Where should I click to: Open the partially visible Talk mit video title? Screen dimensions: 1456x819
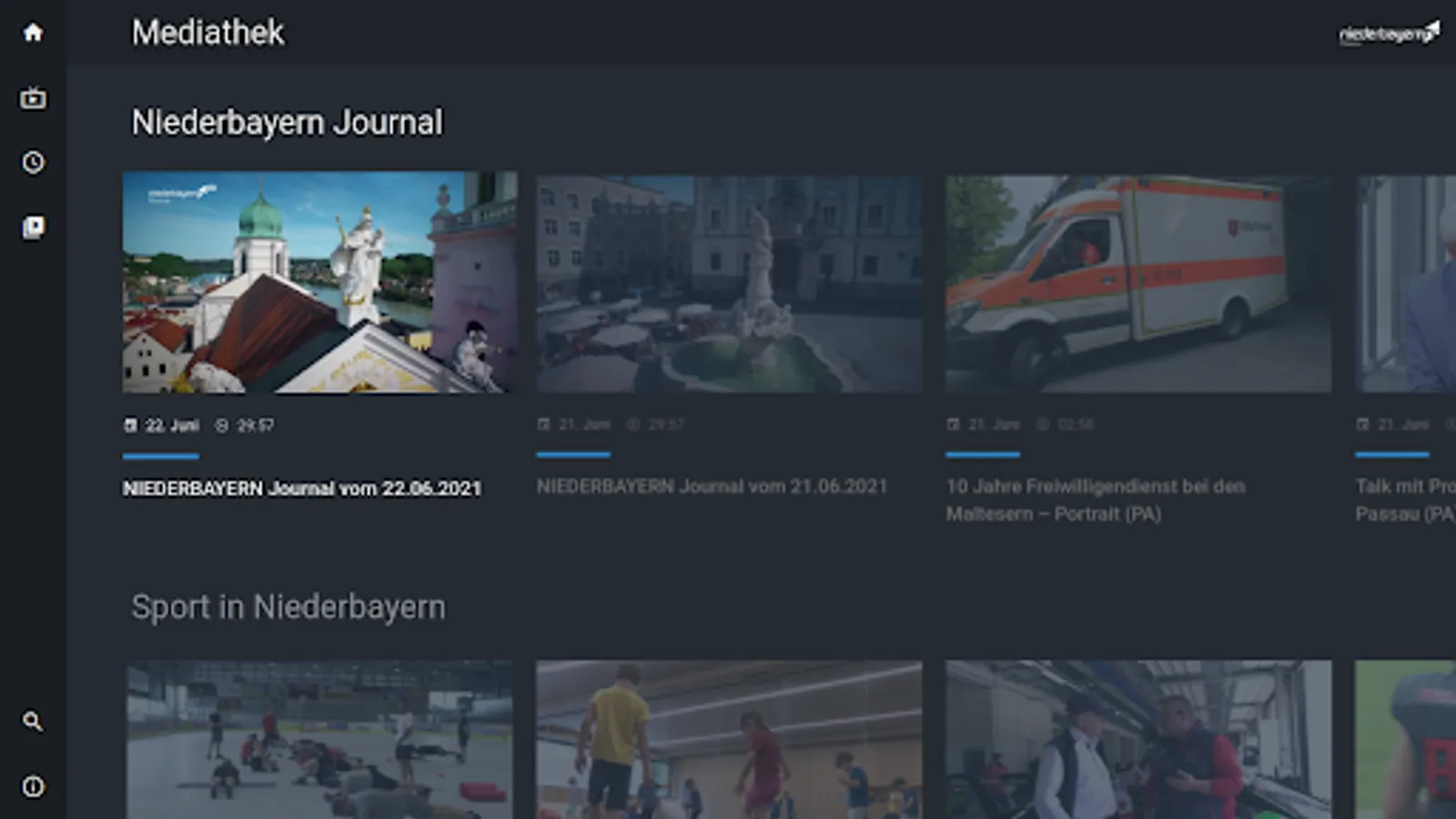[1405, 500]
